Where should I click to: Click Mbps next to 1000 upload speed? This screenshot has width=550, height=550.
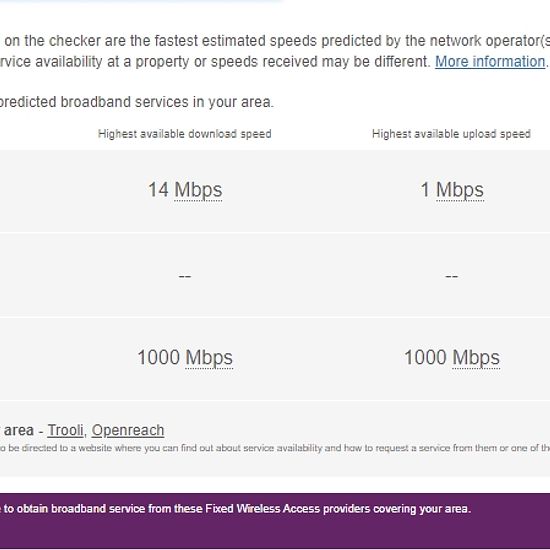click(x=476, y=357)
